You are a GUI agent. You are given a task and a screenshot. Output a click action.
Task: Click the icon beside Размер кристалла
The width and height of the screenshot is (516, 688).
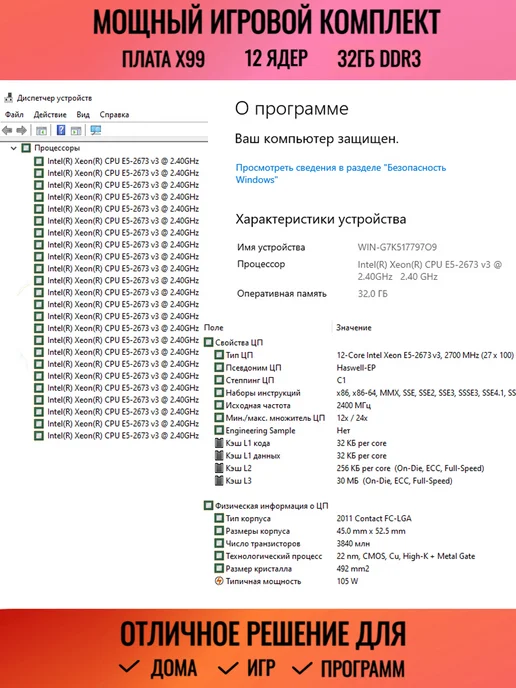click(x=219, y=569)
